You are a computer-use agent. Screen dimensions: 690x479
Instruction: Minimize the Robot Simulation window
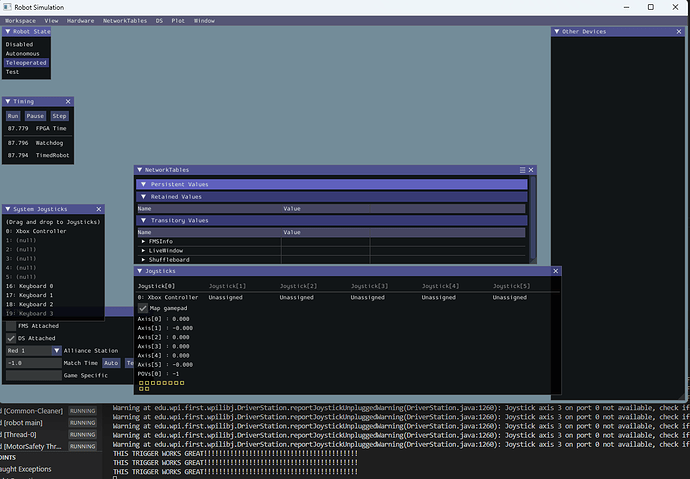[x=627, y=7]
